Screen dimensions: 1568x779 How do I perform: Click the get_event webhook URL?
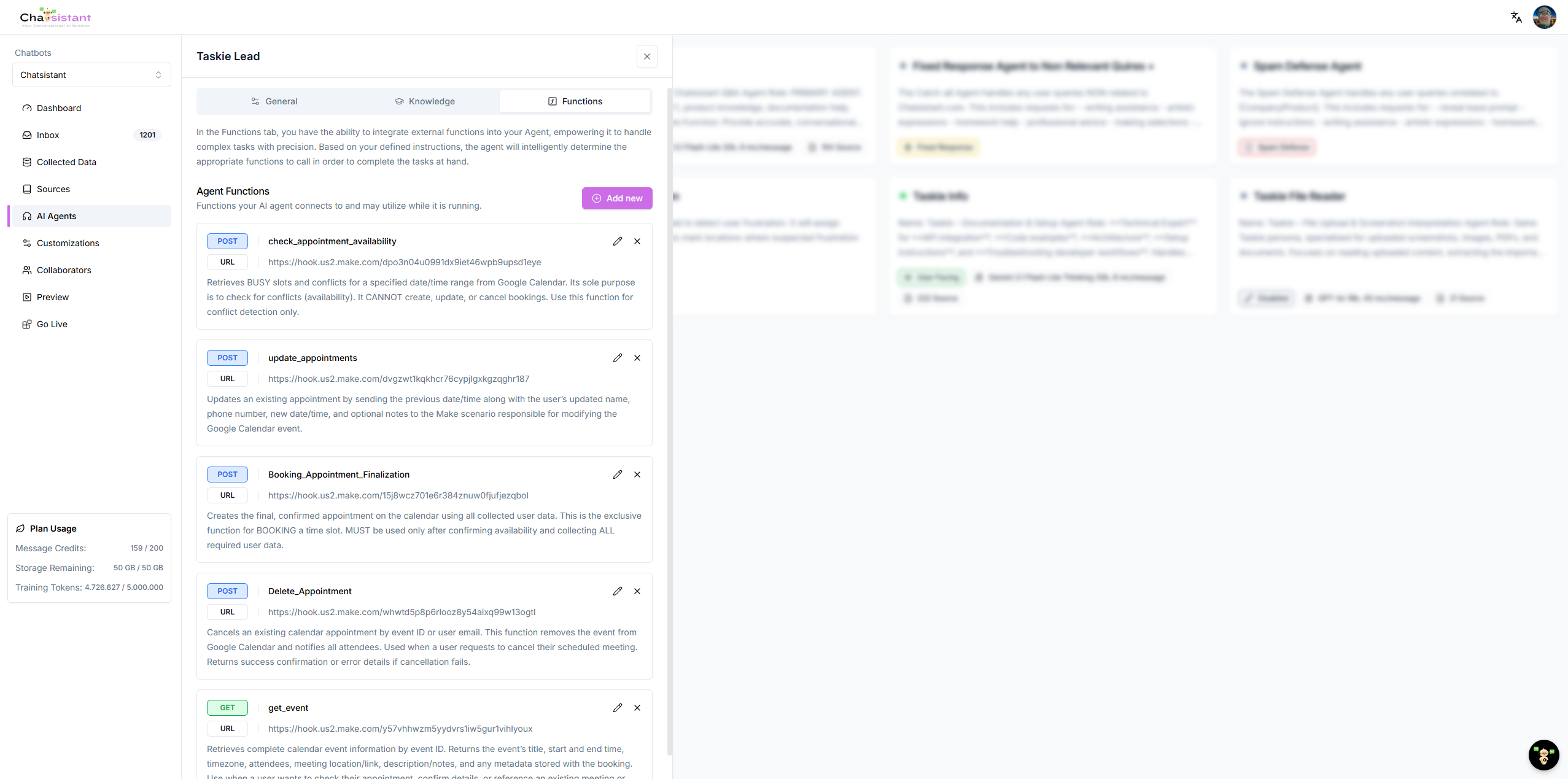[x=400, y=729]
